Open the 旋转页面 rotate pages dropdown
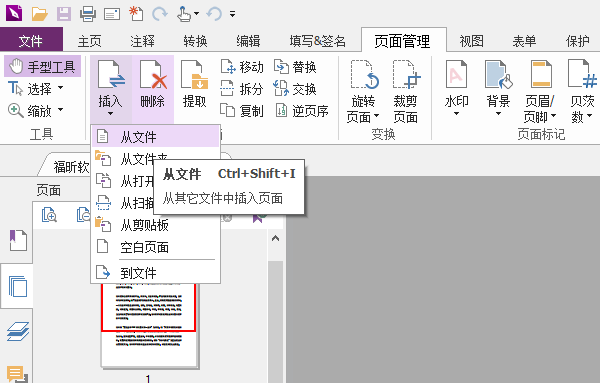The image size is (600, 383). click(363, 91)
